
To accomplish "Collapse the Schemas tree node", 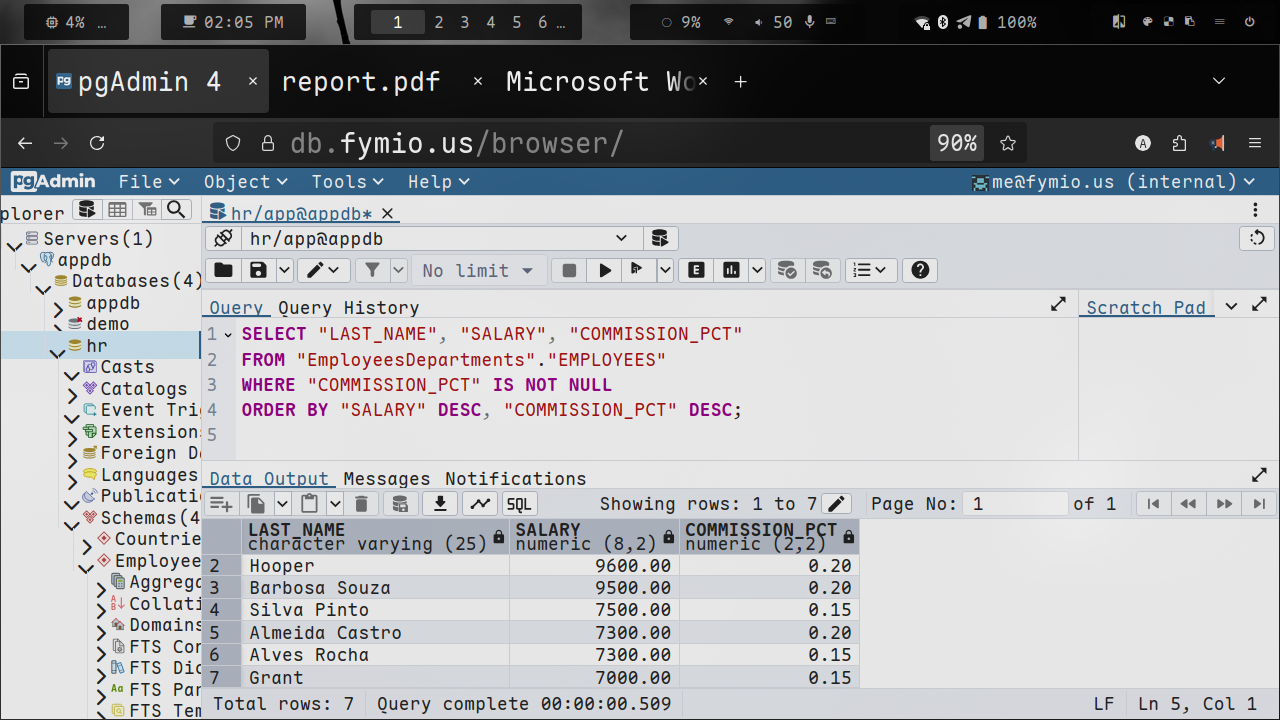I will click(x=72, y=524).
